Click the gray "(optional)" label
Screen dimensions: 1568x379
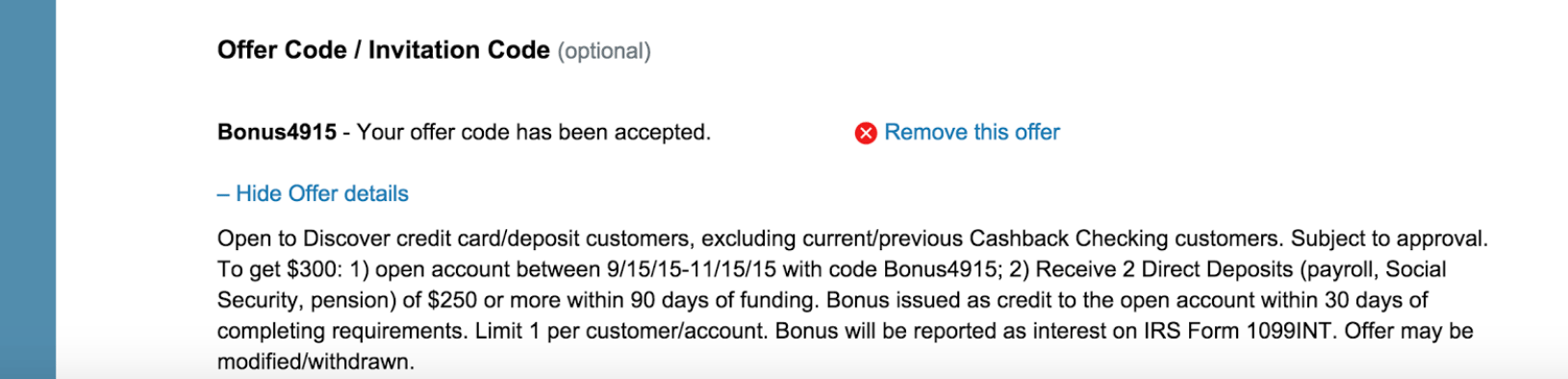click(604, 51)
